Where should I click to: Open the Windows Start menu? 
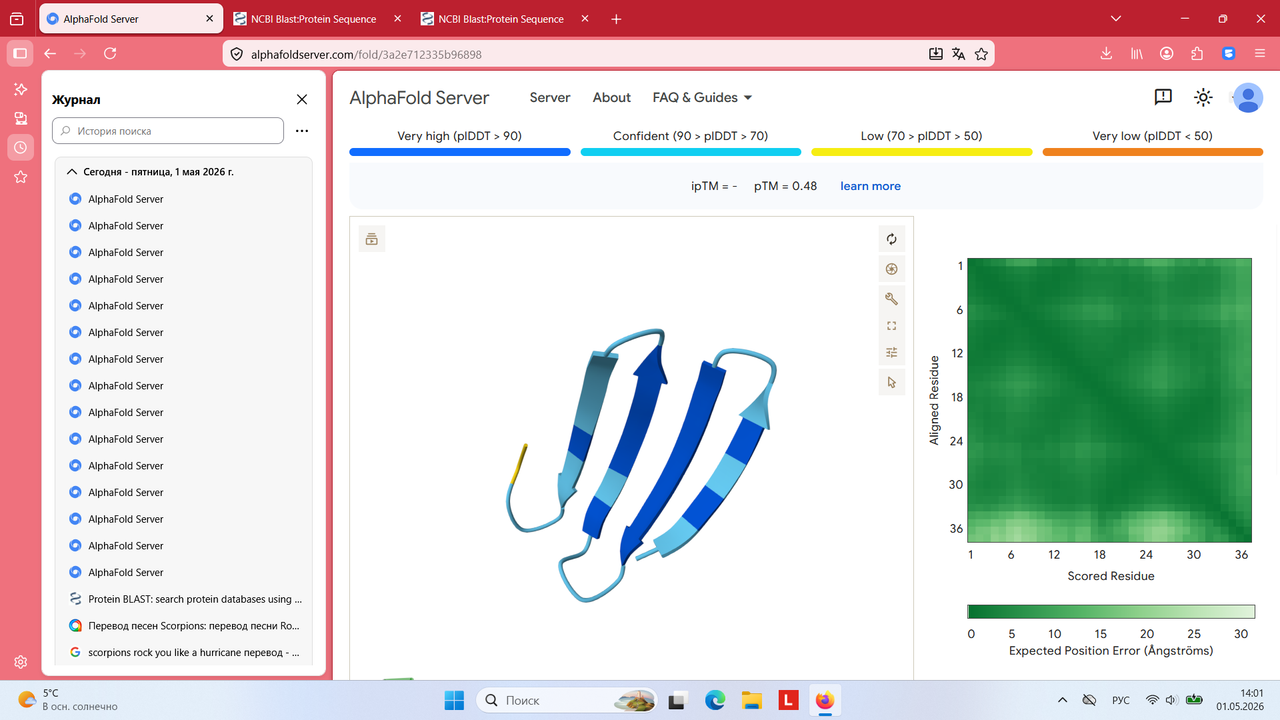[x=454, y=700]
